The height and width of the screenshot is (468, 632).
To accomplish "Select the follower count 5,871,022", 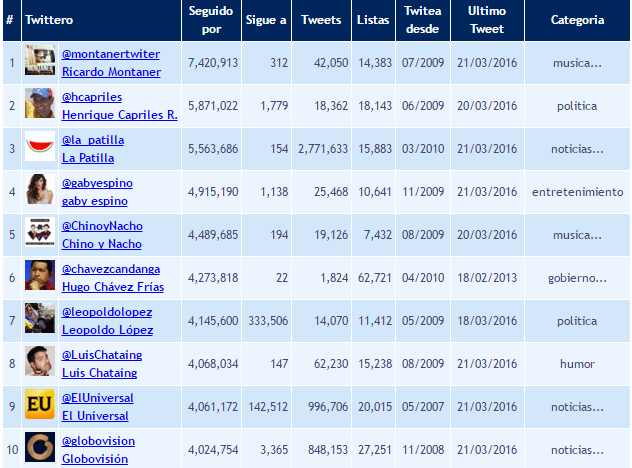I will coord(213,106).
